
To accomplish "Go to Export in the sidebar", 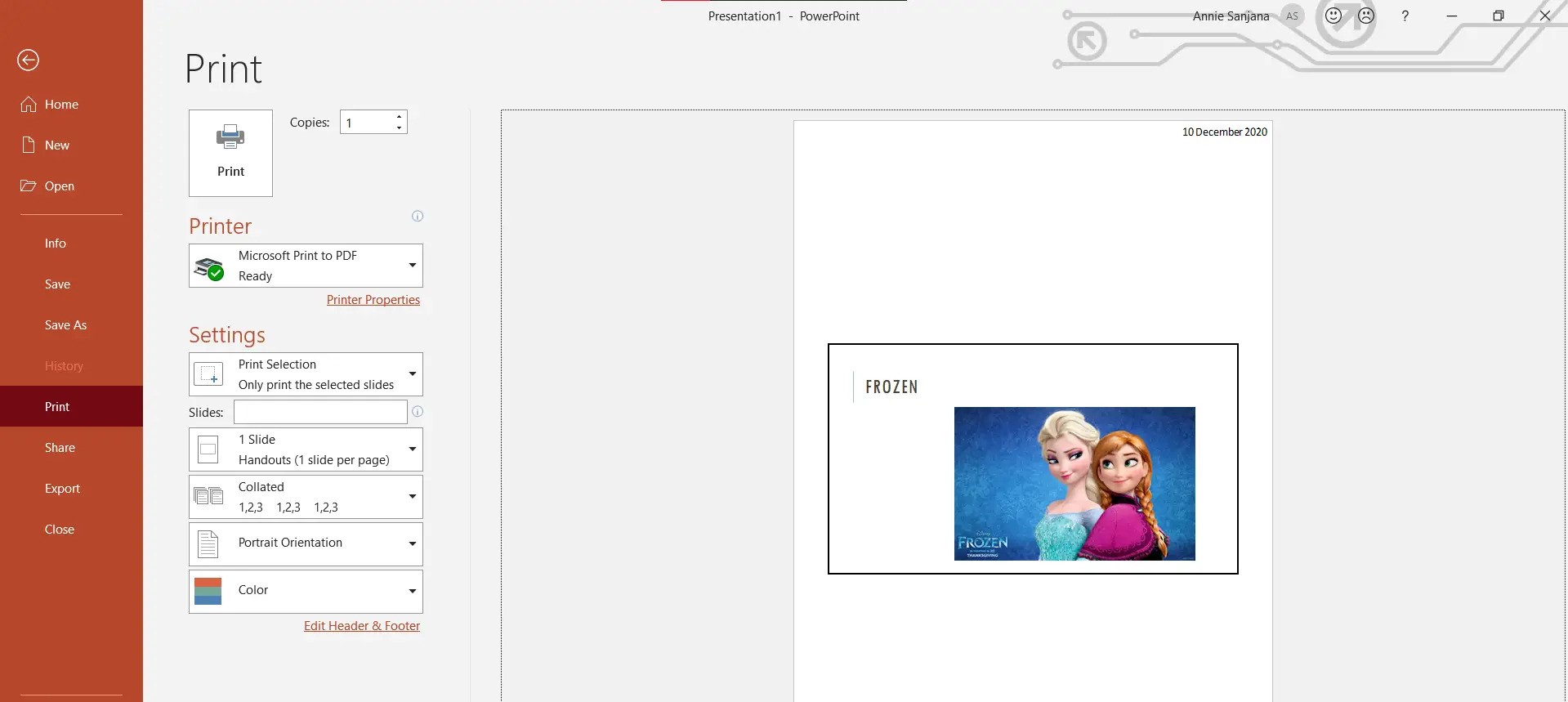I will pyautogui.click(x=62, y=489).
